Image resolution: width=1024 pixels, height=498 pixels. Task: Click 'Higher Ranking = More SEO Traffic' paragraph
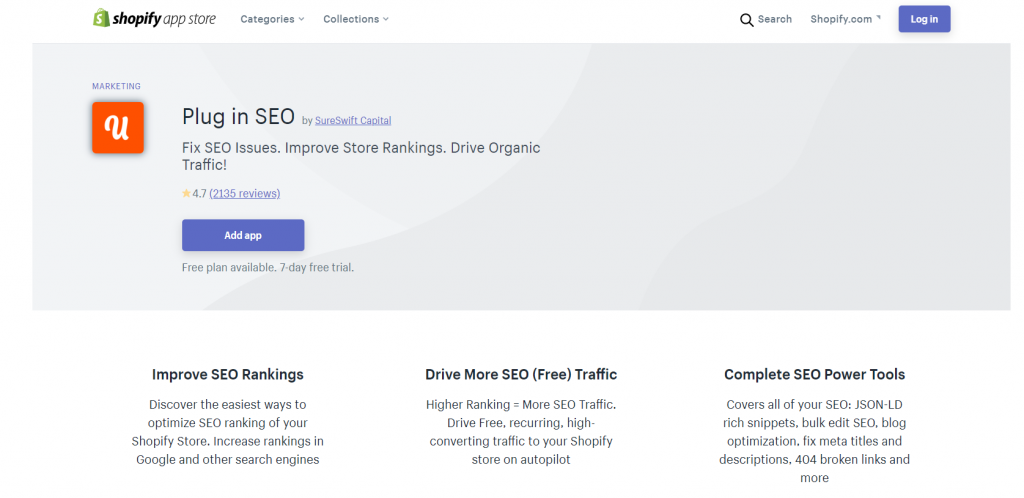click(x=521, y=431)
